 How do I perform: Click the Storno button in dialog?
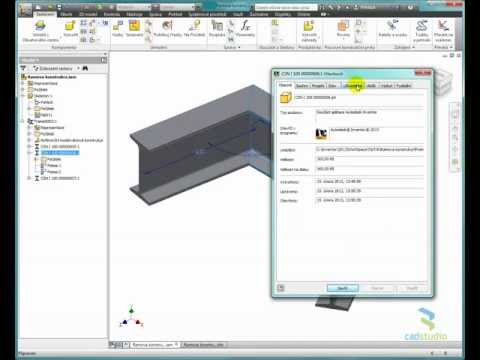pyautogui.click(x=377, y=288)
